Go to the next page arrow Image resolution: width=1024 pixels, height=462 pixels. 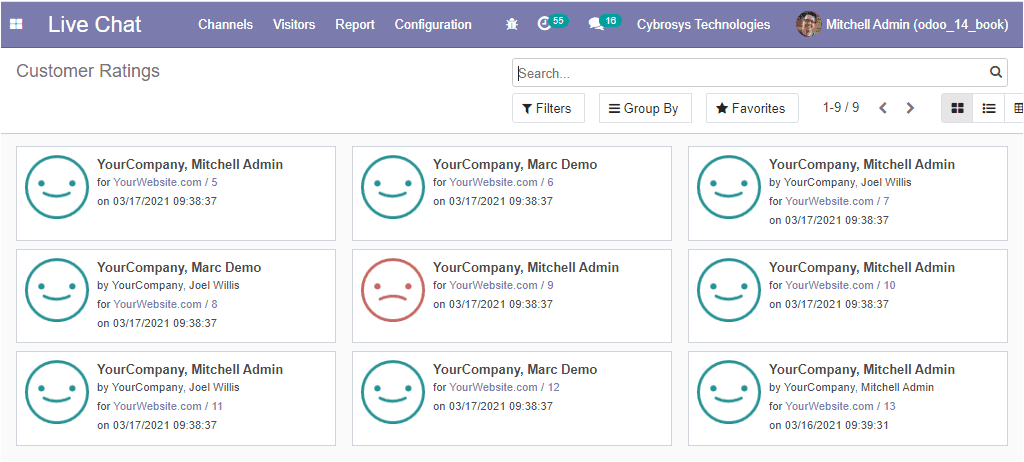(910, 108)
